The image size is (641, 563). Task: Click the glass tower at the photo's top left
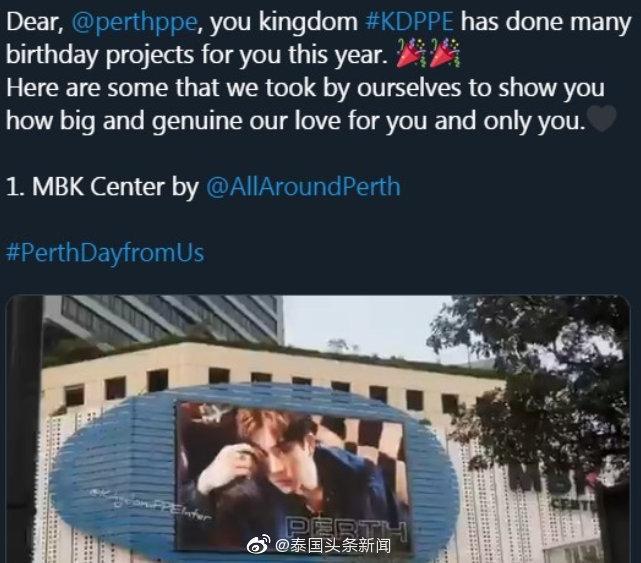[164, 323]
